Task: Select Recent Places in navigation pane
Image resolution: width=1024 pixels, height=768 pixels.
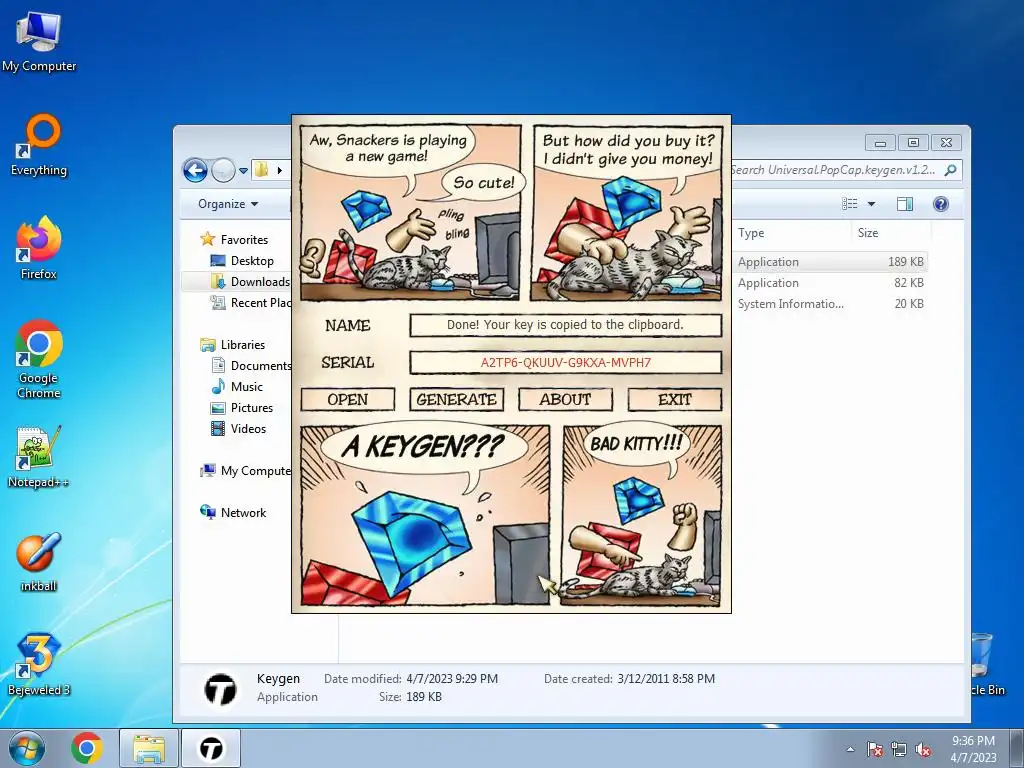Action: pos(259,302)
